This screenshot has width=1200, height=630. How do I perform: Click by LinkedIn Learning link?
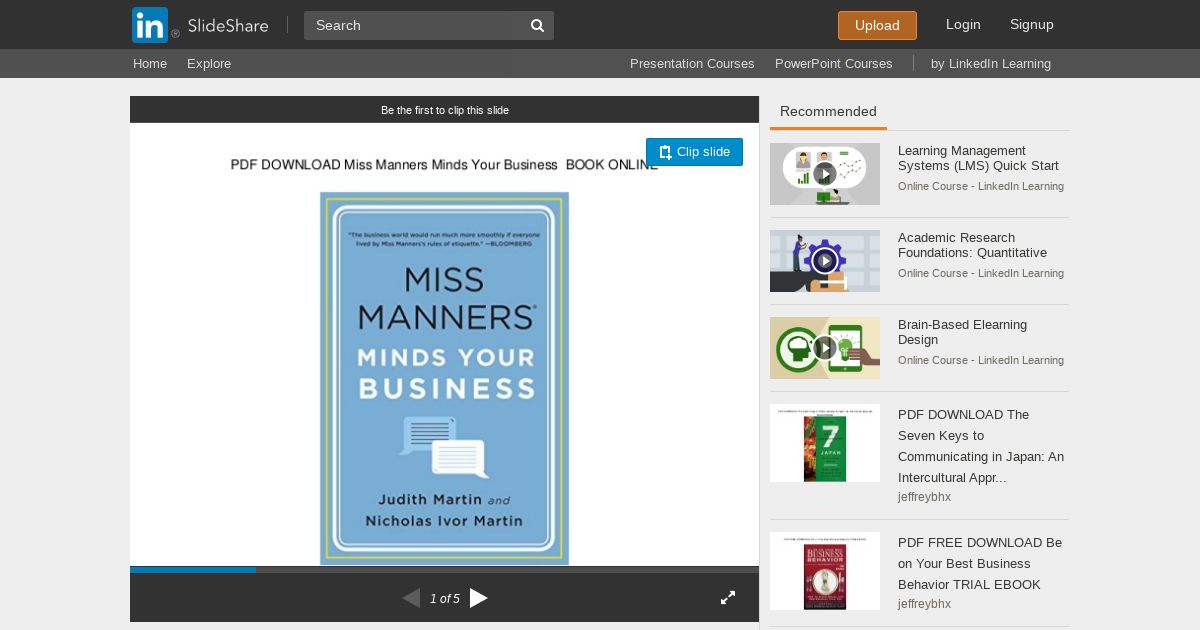coord(991,63)
